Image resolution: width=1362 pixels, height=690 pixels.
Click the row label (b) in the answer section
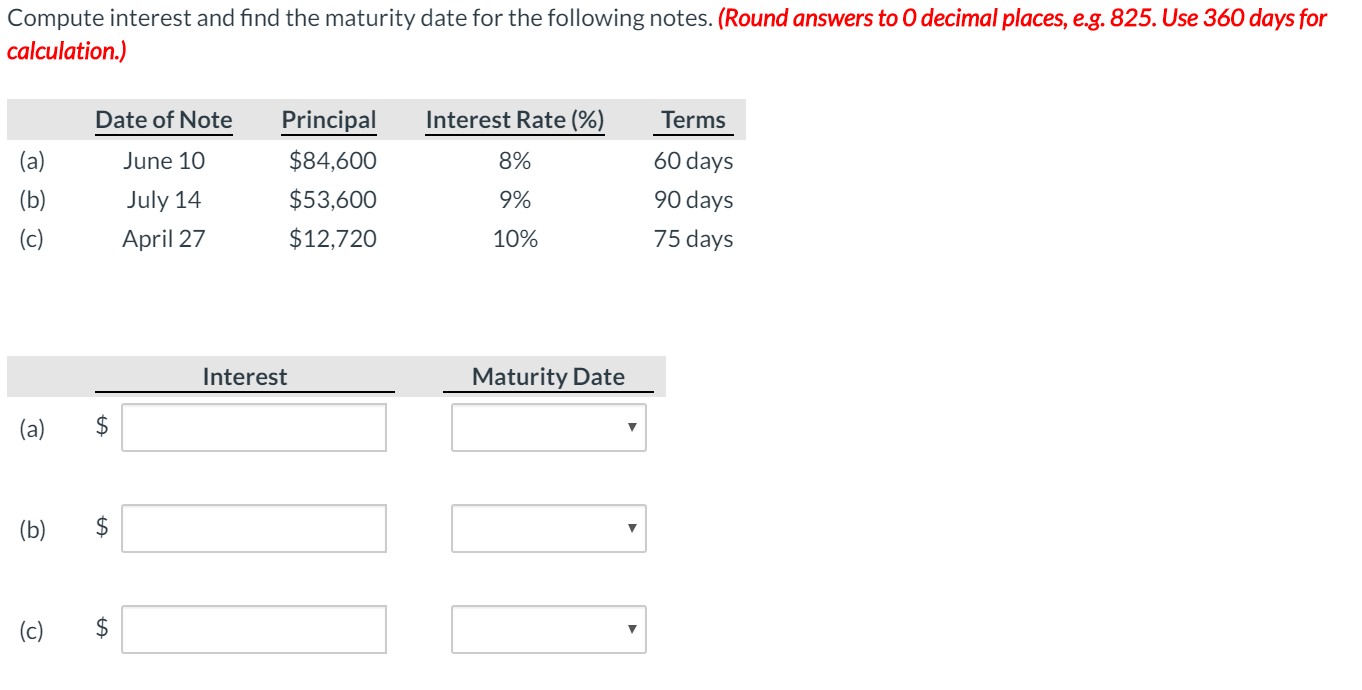point(32,528)
